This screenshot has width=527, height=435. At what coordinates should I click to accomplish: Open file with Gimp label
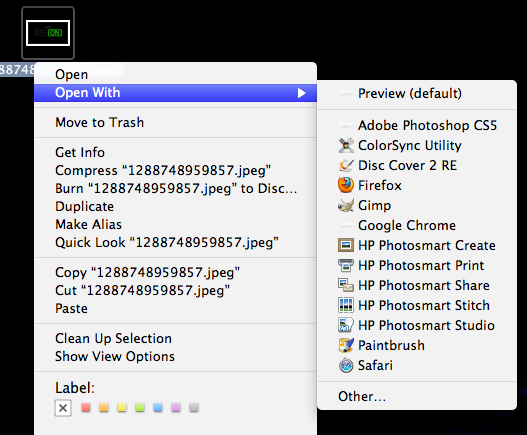(x=374, y=206)
